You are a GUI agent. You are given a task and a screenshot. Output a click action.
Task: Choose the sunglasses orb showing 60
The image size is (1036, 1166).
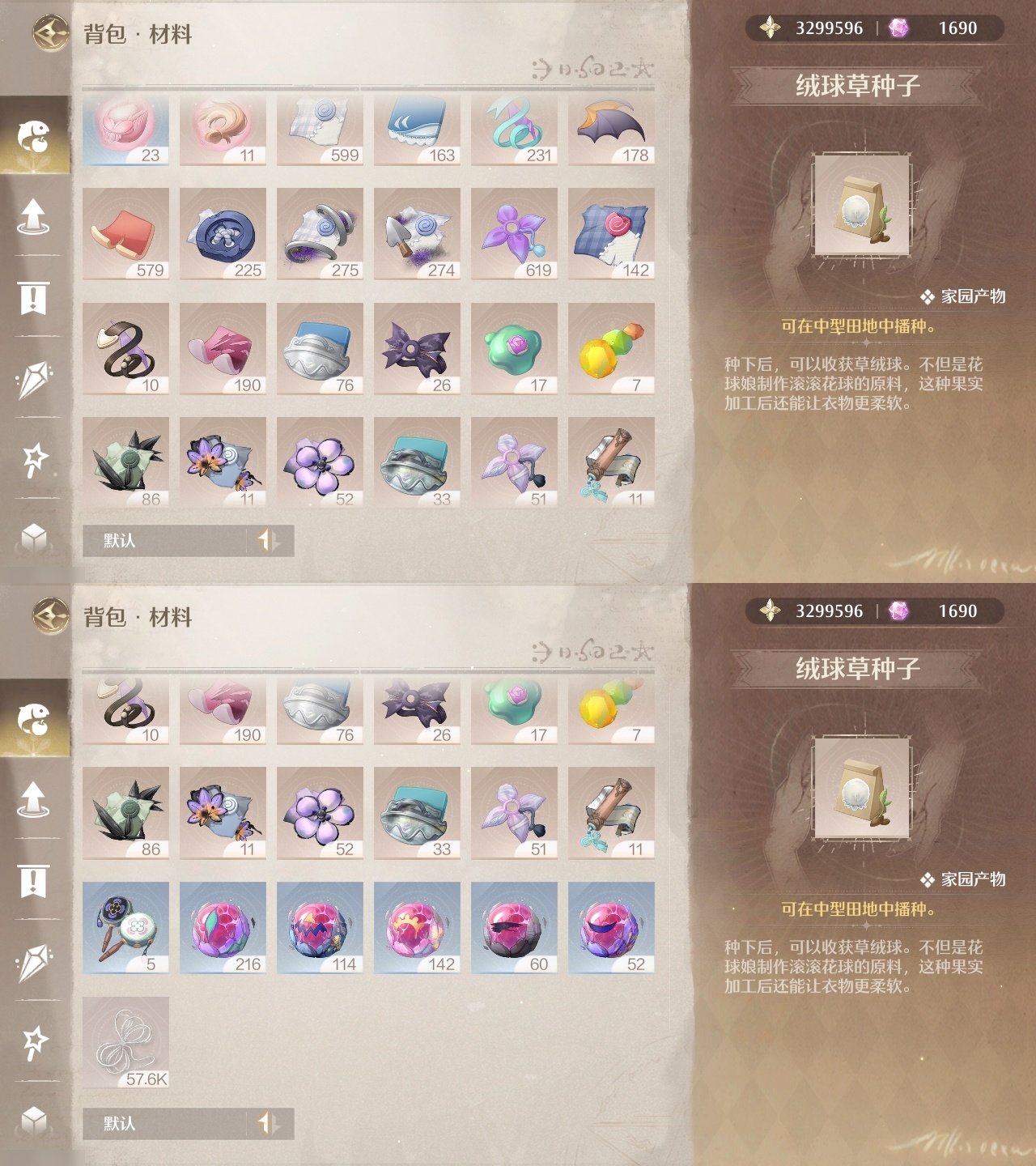514,928
